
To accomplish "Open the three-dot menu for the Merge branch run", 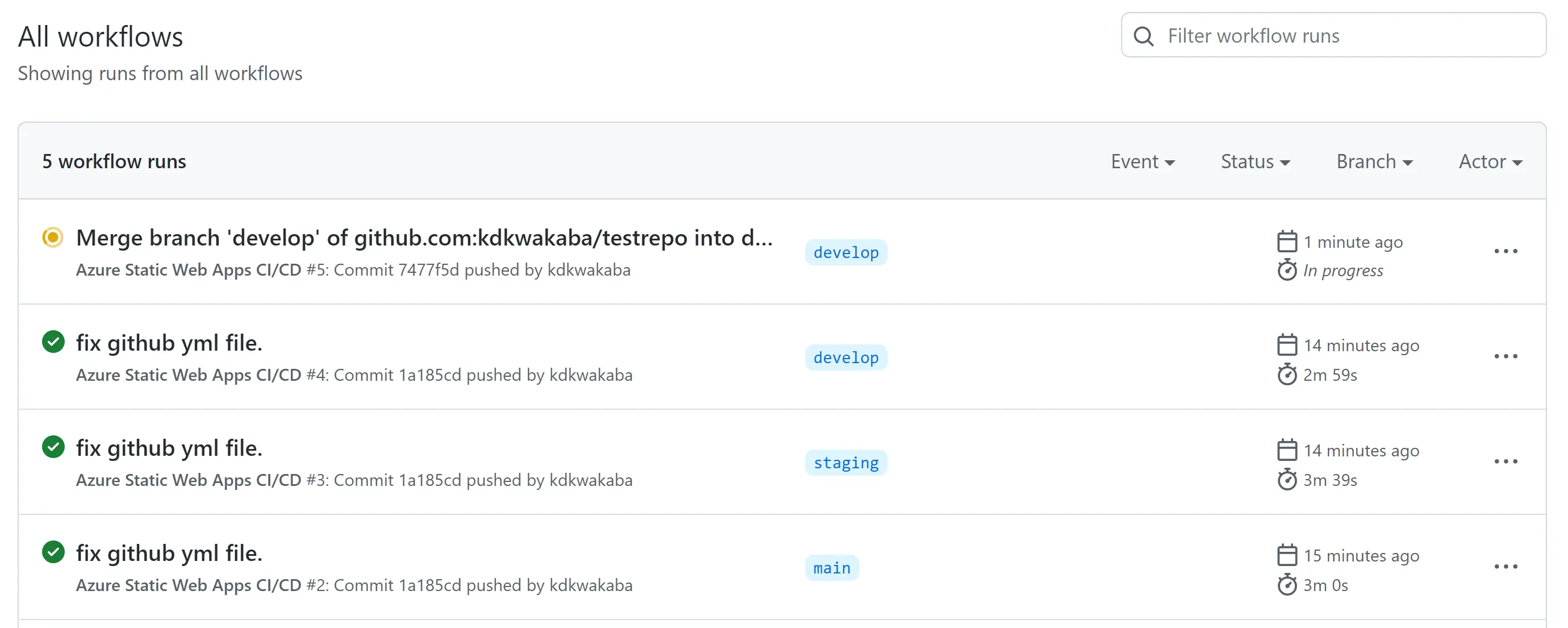I will click(1506, 251).
